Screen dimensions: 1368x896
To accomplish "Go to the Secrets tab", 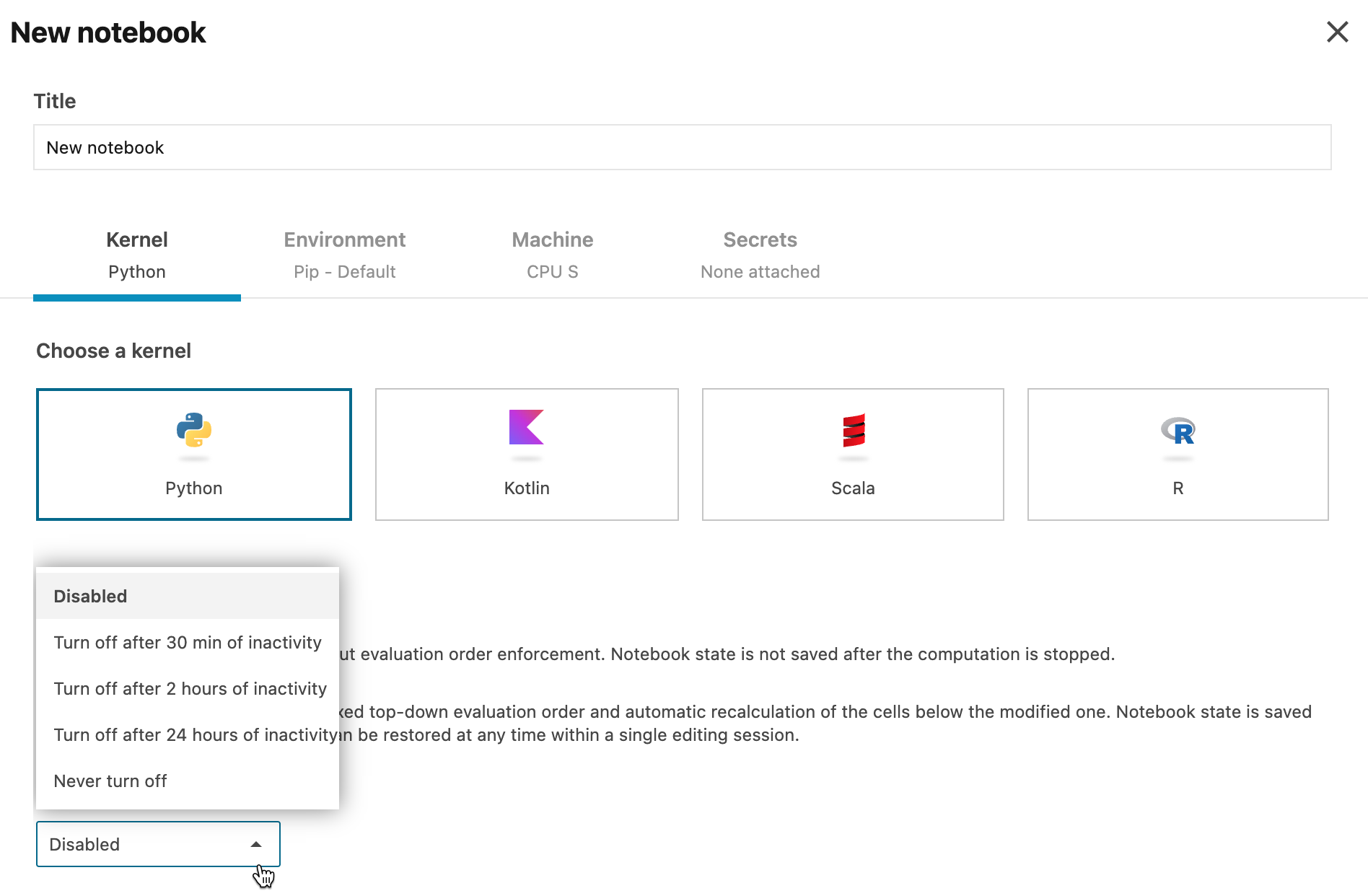I will (x=760, y=255).
